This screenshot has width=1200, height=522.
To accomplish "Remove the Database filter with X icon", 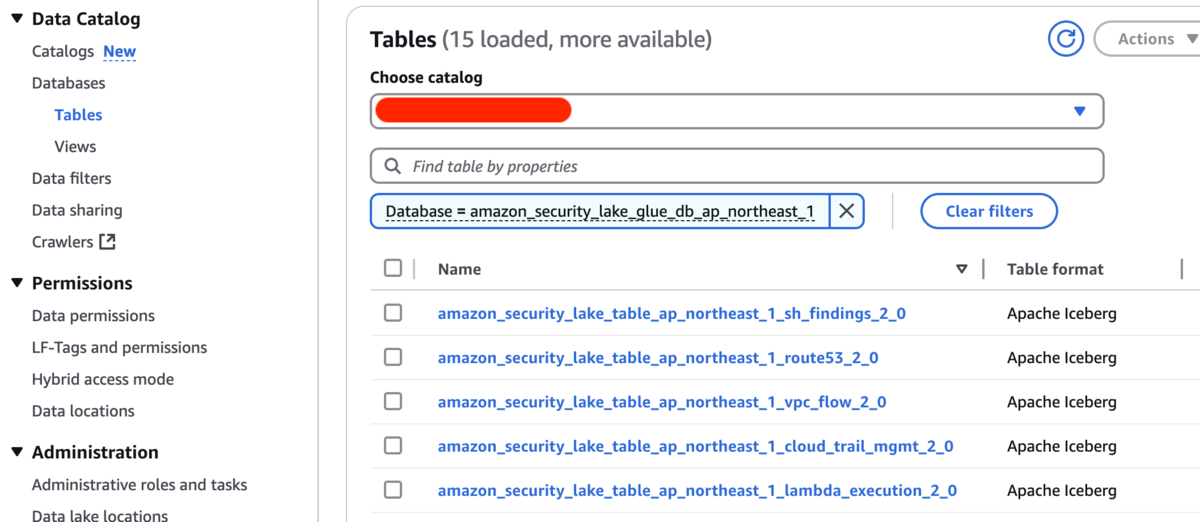I will pos(846,211).
